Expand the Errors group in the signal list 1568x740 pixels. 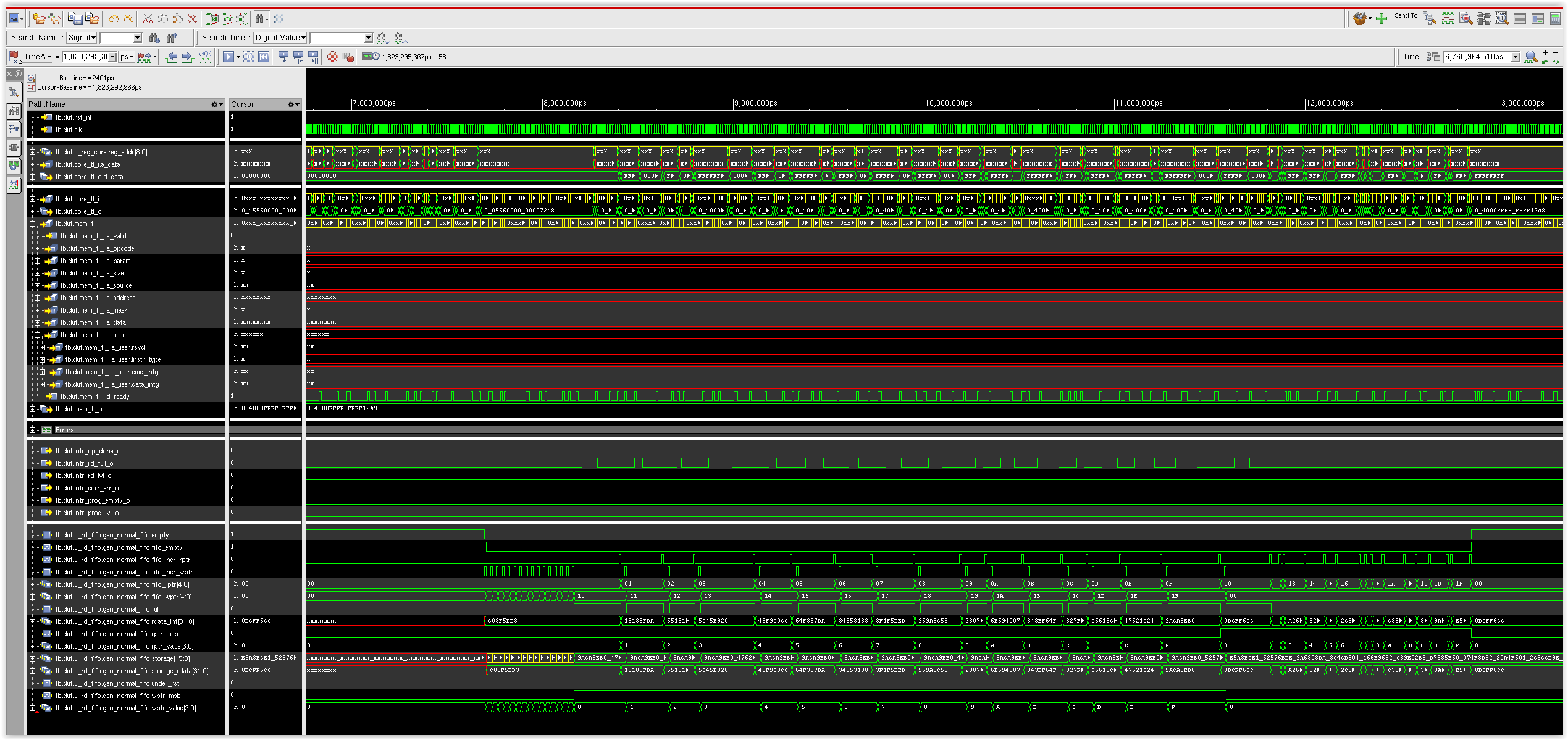click(32, 429)
